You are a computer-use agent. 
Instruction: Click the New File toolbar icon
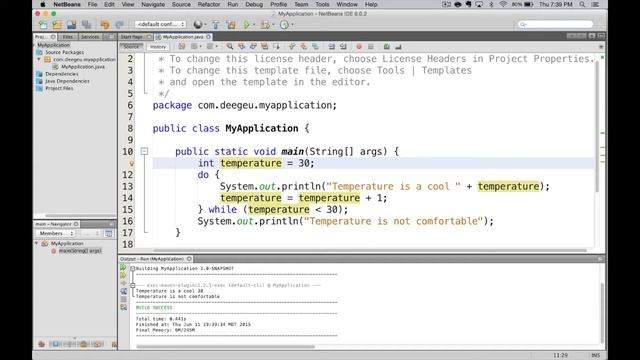point(43,24)
